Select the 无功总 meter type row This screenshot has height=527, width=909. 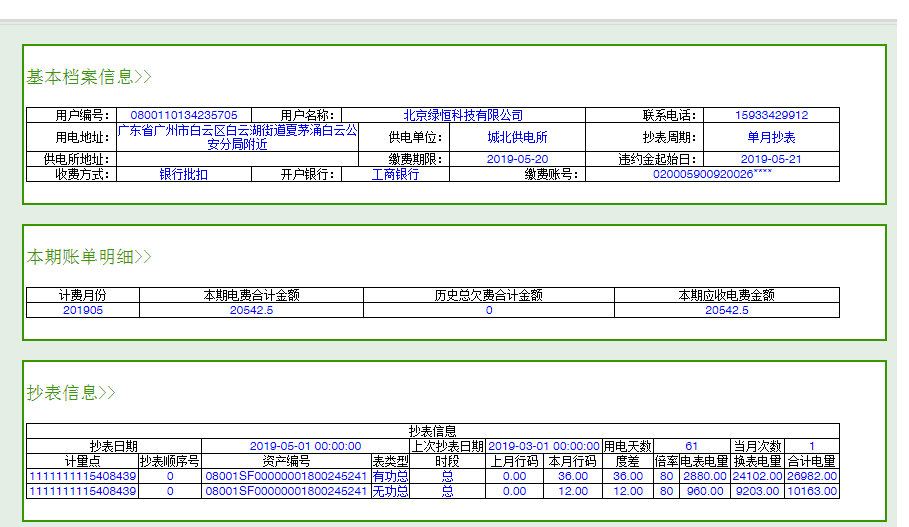[x=390, y=491]
